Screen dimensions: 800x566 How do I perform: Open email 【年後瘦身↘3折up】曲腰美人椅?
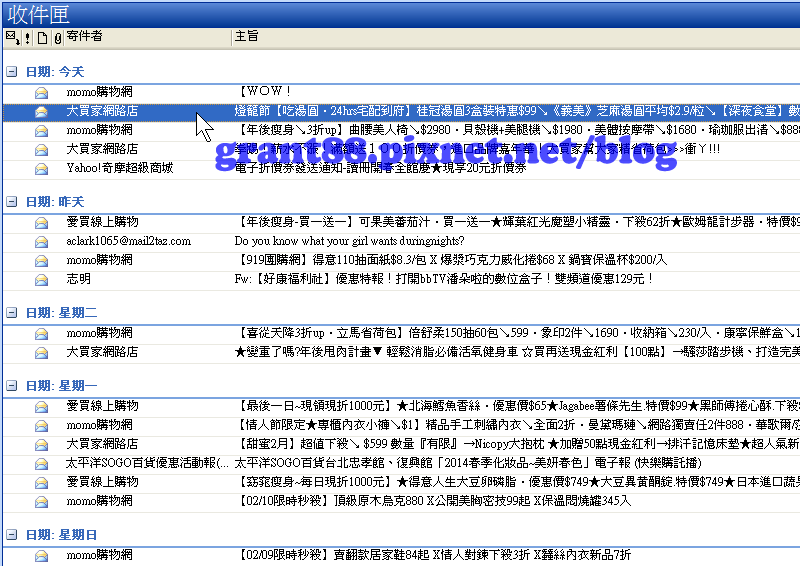coord(401,130)
